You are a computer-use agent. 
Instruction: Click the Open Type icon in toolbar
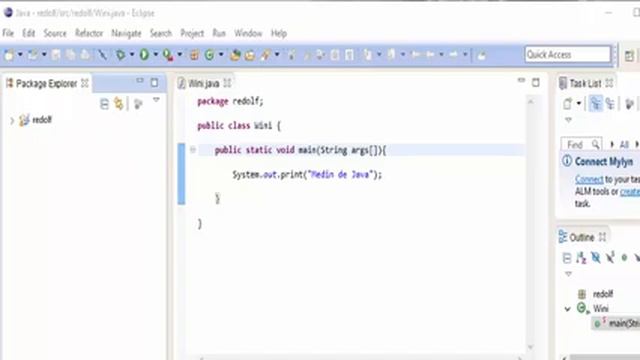click(x=235, y=55)
